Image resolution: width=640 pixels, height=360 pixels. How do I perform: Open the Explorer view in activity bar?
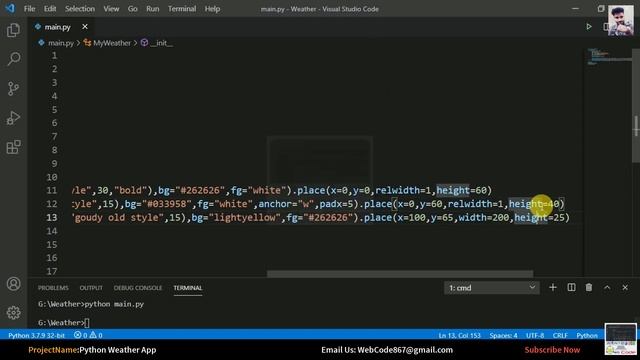(13, 30)
